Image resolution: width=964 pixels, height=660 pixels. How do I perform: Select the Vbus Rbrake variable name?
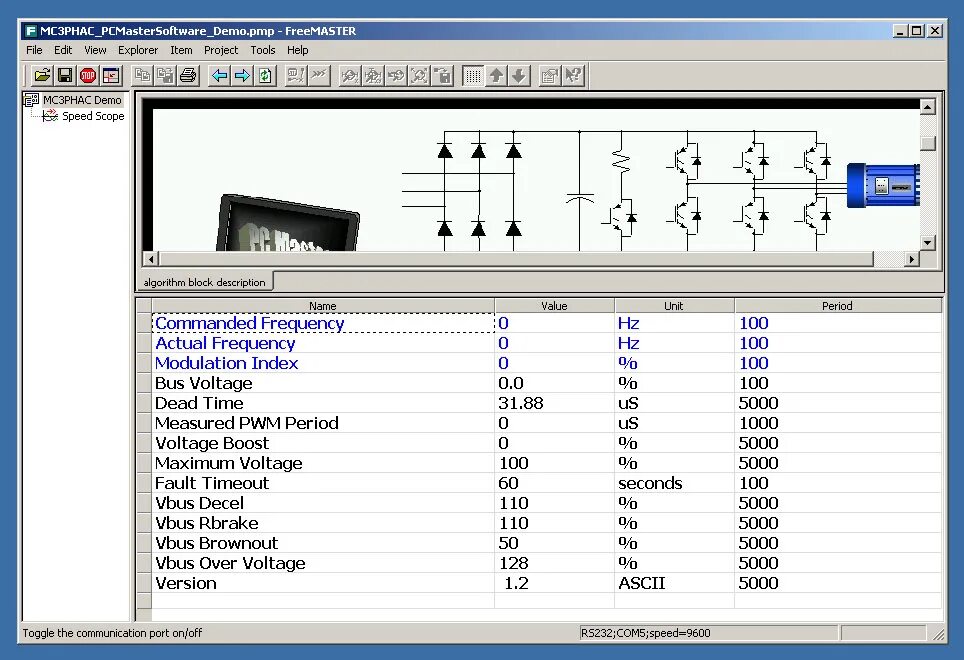207,523
